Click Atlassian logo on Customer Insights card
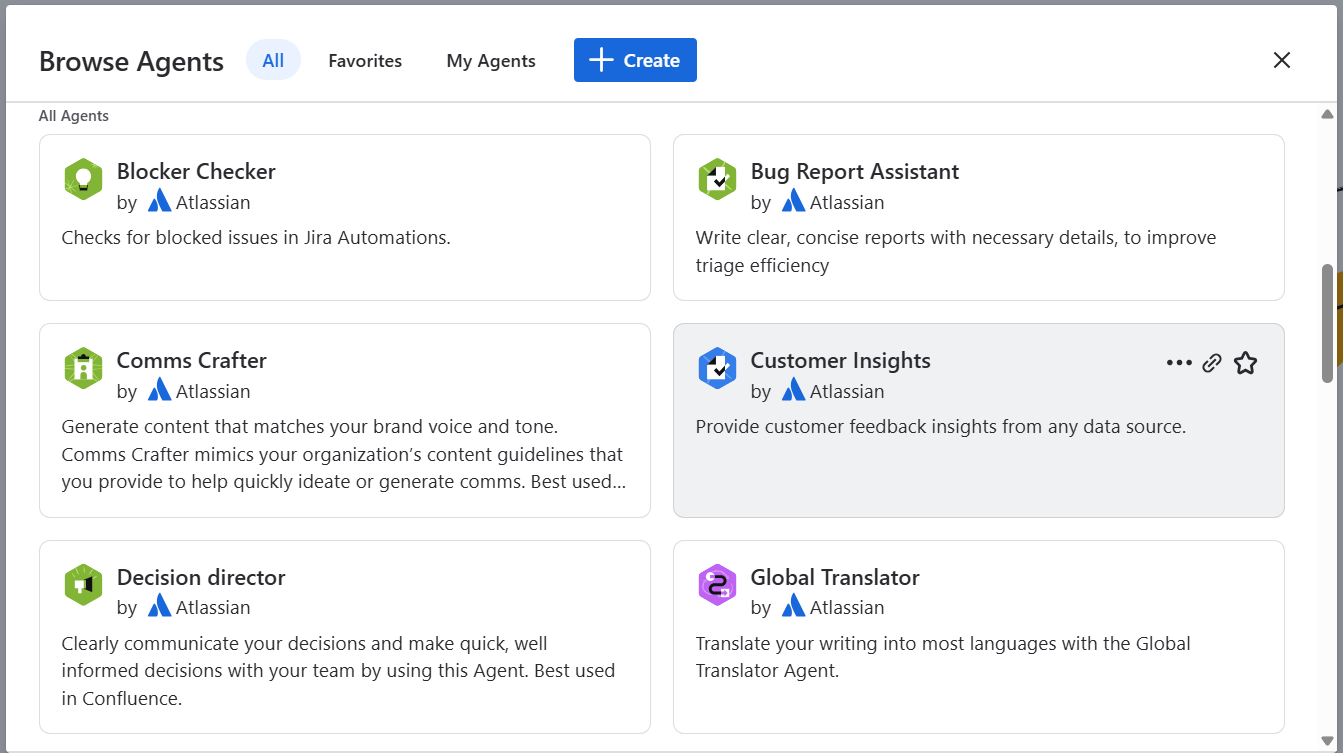This screenshot has height=753, width=1343. [x=793, y=391]
